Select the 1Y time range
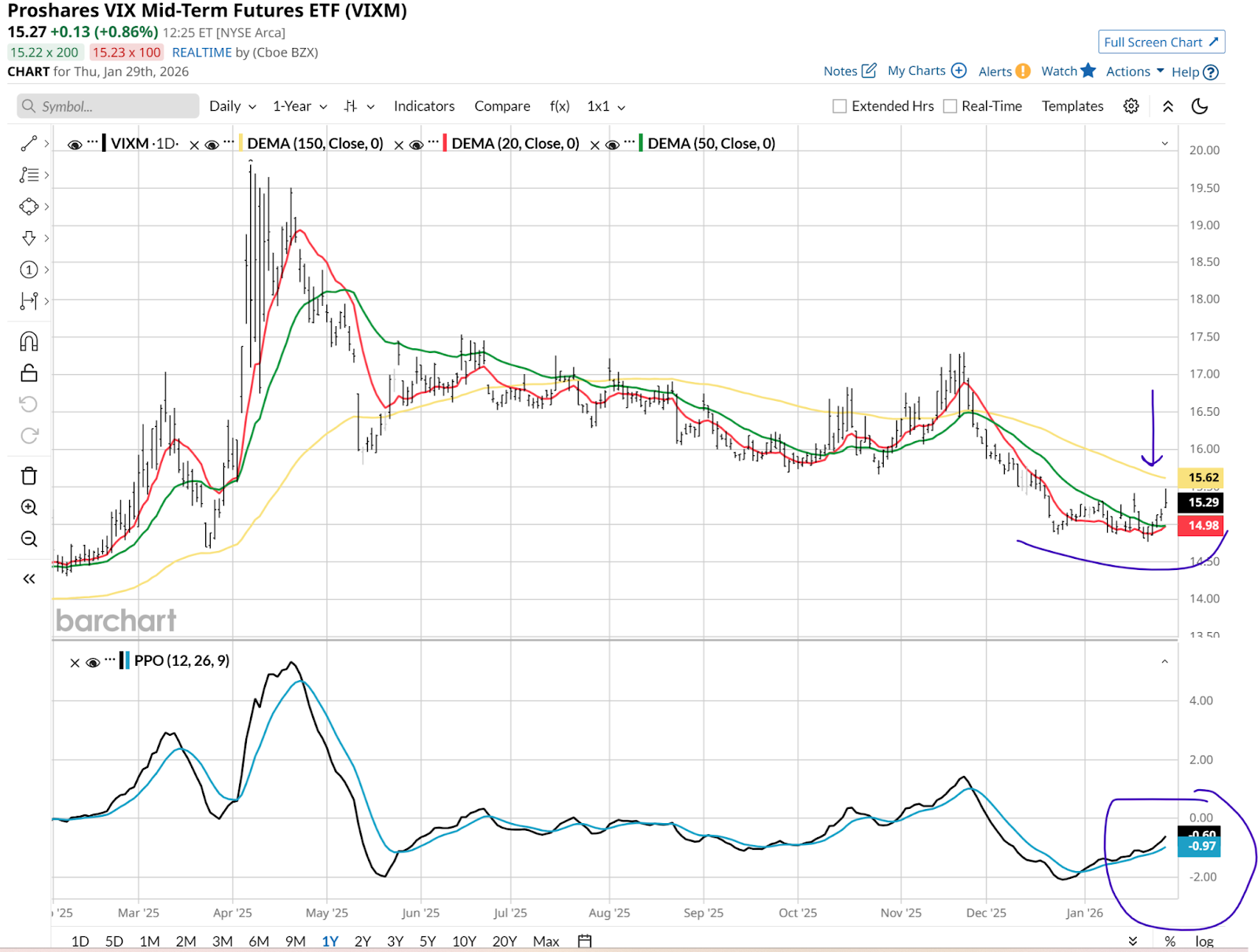1258x952 pixels. [330, 941]
